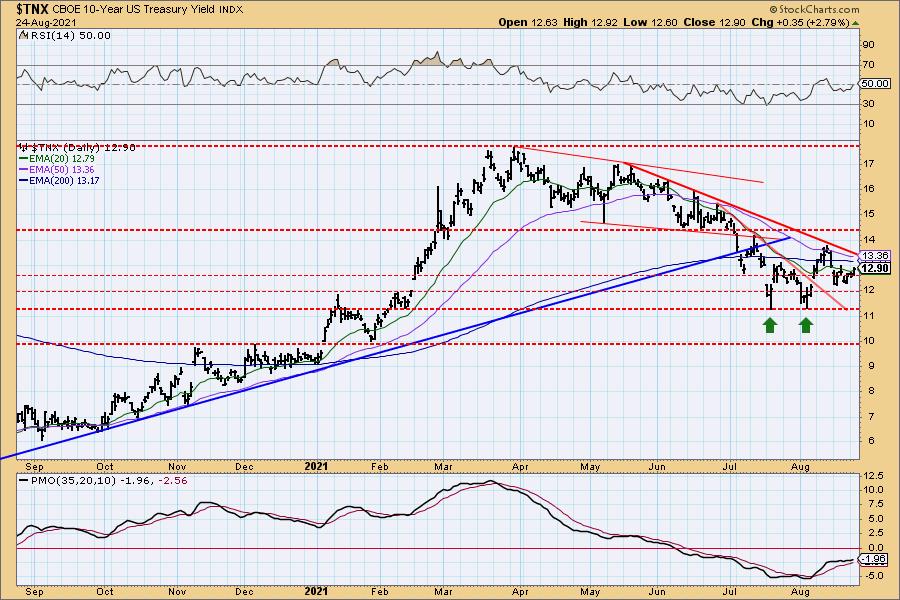The image size is (900, 600).
Task: Click the Open 12.63 value in header
Action: coord(526,22)
